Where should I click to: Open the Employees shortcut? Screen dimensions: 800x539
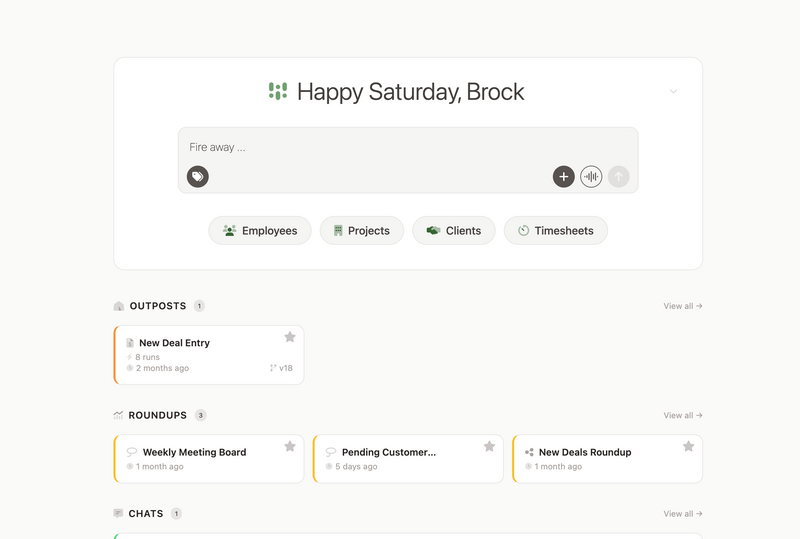(x=260, y=231)
